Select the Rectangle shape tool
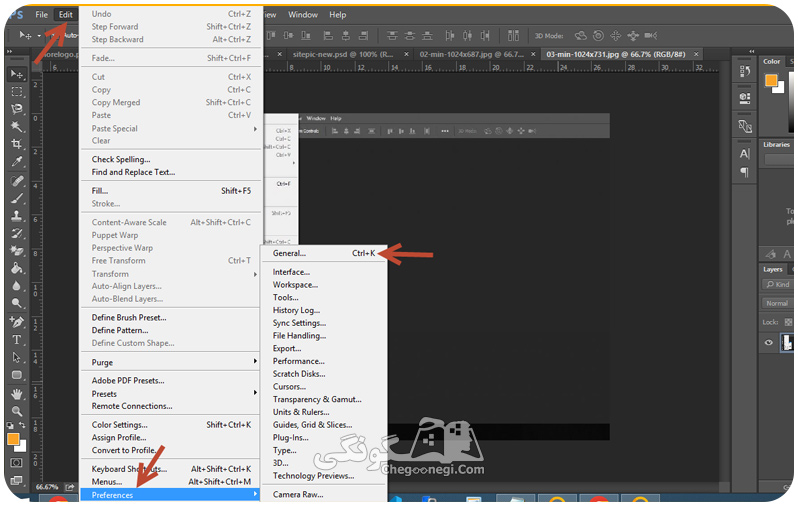Screen dimensions: 798x508 coord(17,375)
